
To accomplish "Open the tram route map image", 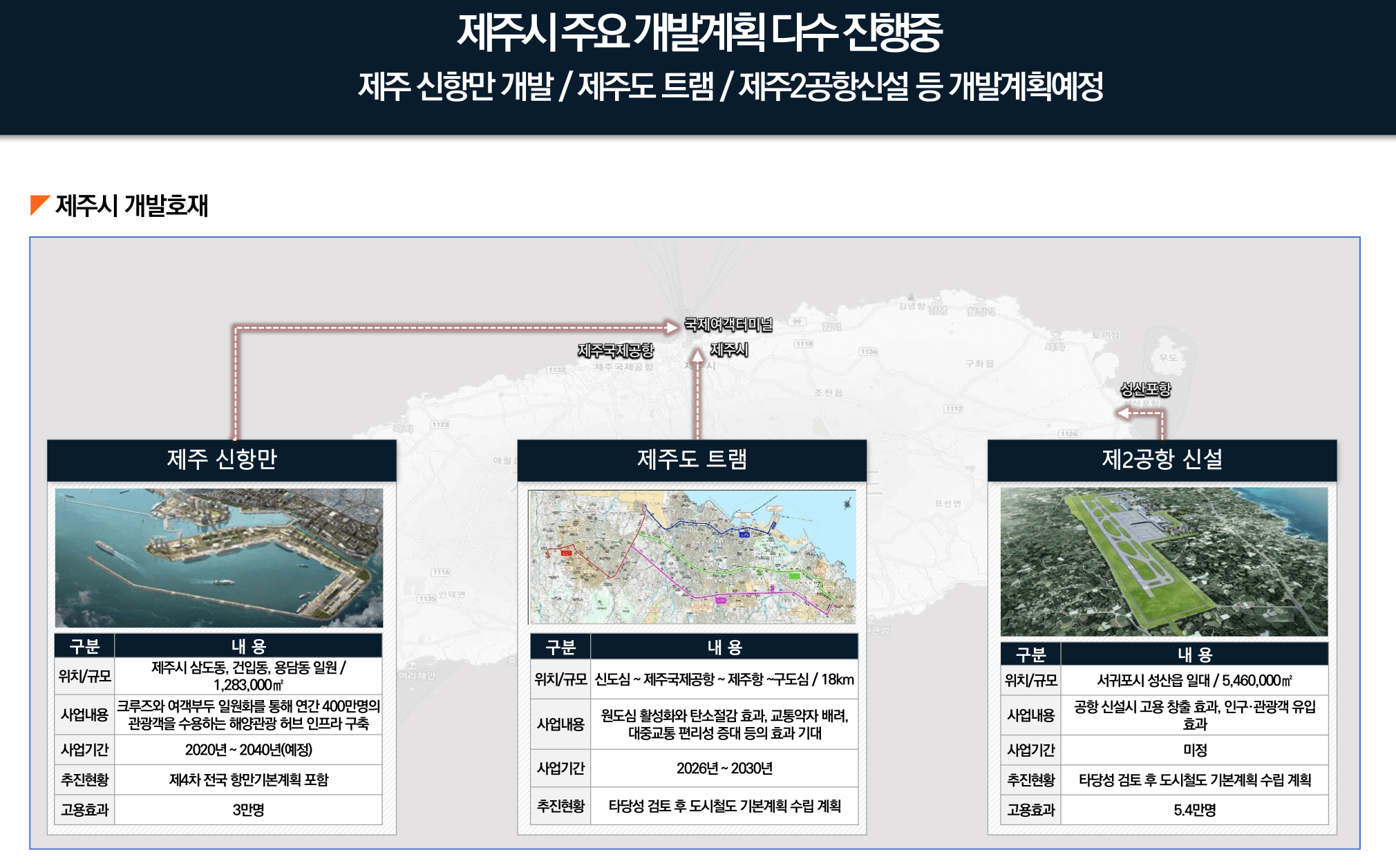I will [x=692, y=557].
